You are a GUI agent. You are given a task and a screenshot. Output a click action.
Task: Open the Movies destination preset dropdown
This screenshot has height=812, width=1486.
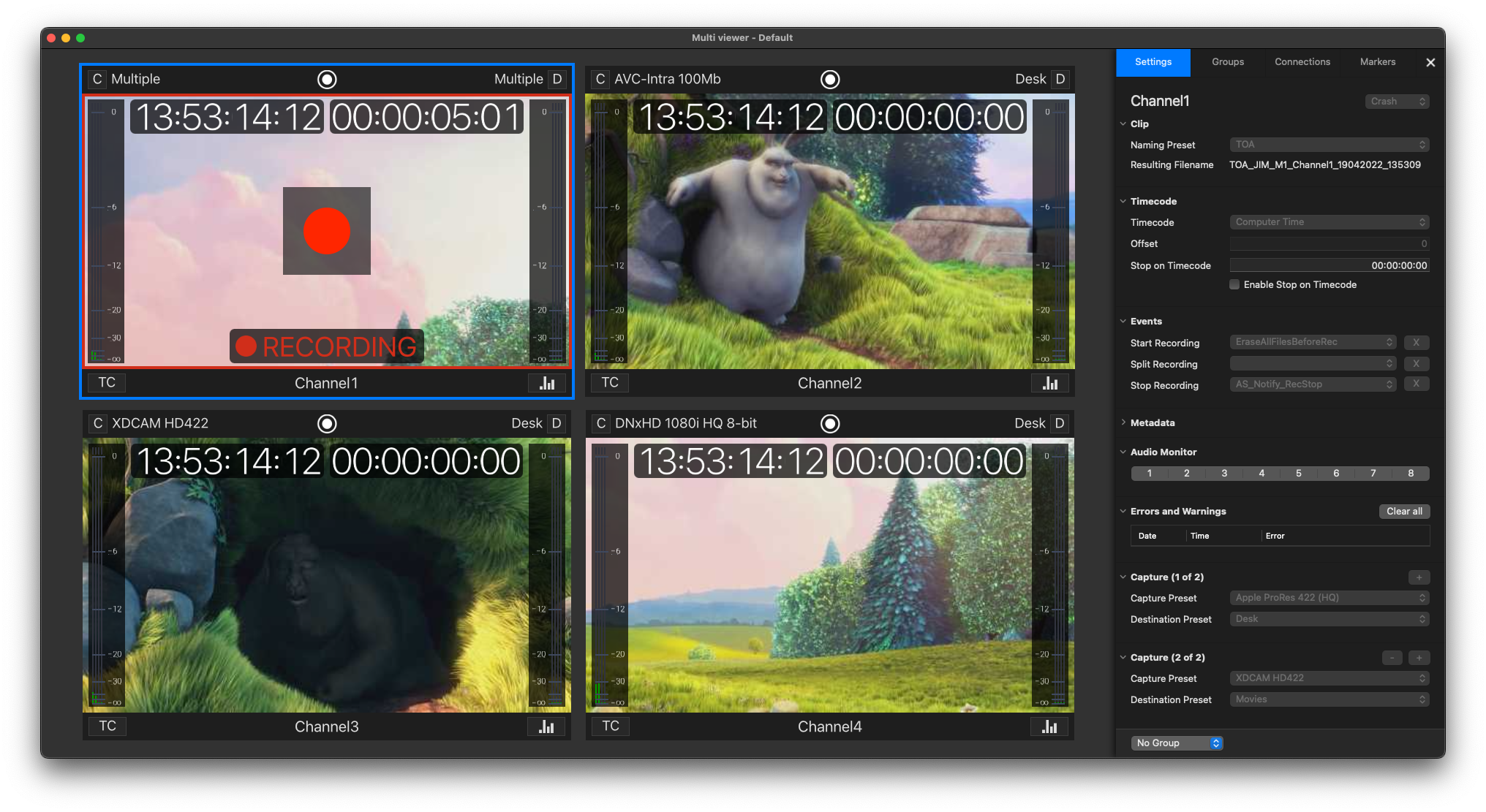[1330, 699]
